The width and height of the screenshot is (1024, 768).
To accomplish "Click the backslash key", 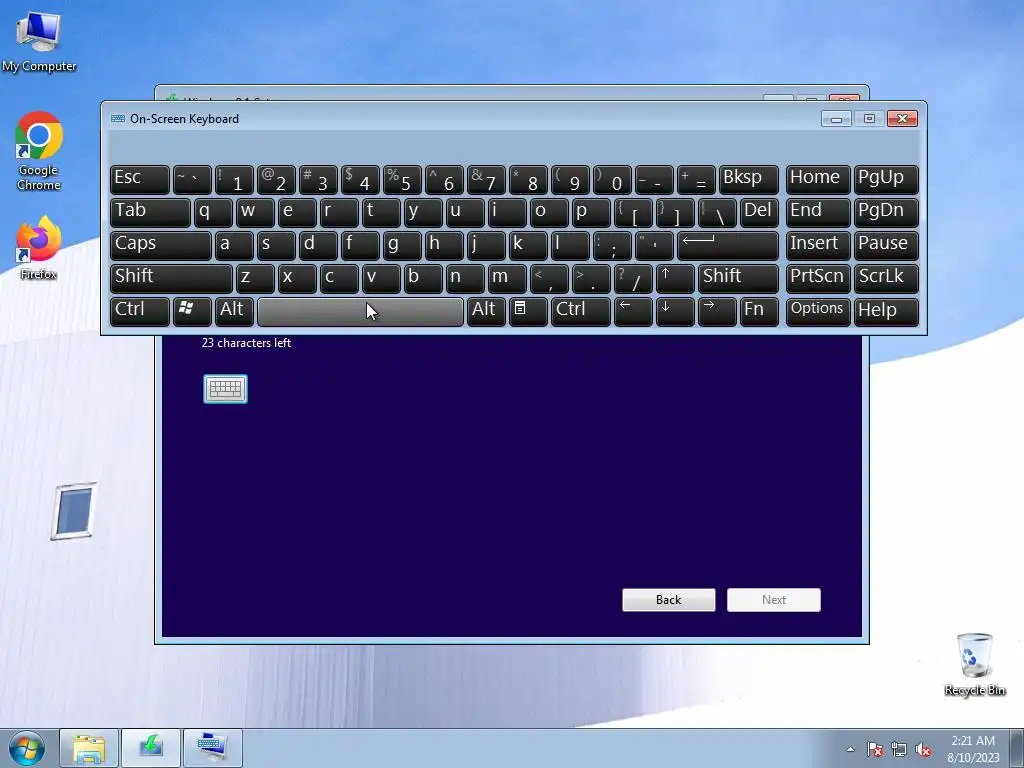I will (717, 212).
